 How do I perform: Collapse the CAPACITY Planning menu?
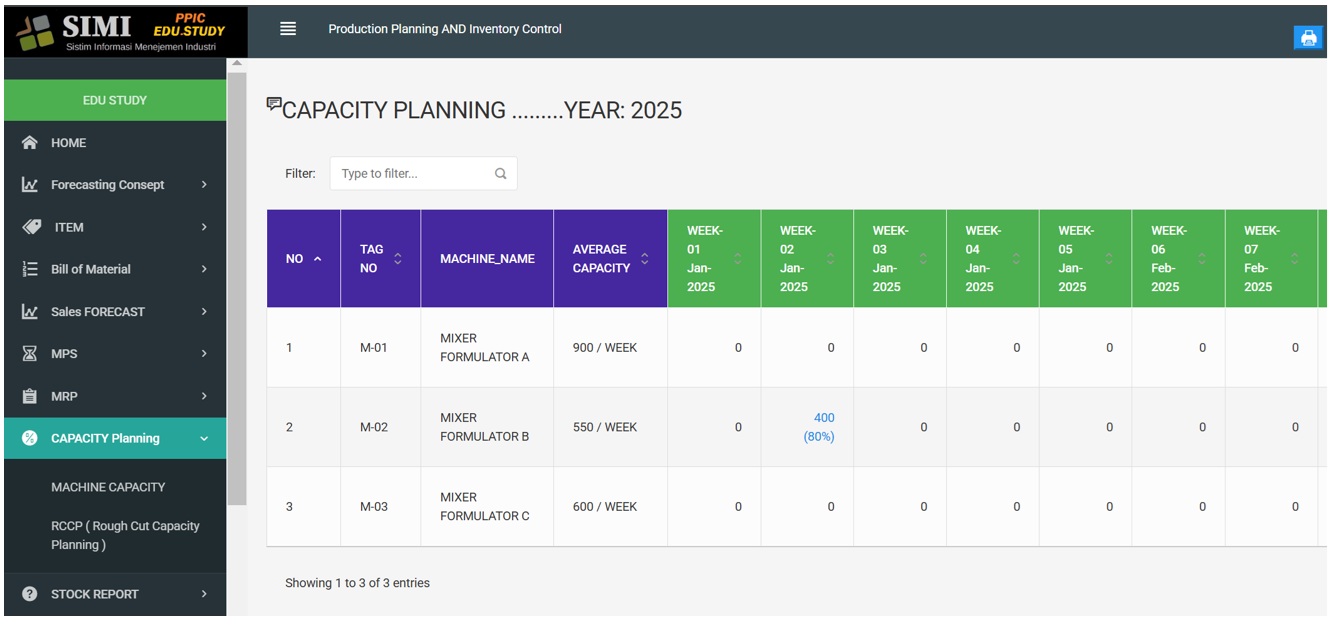click(x=204, y=439)
